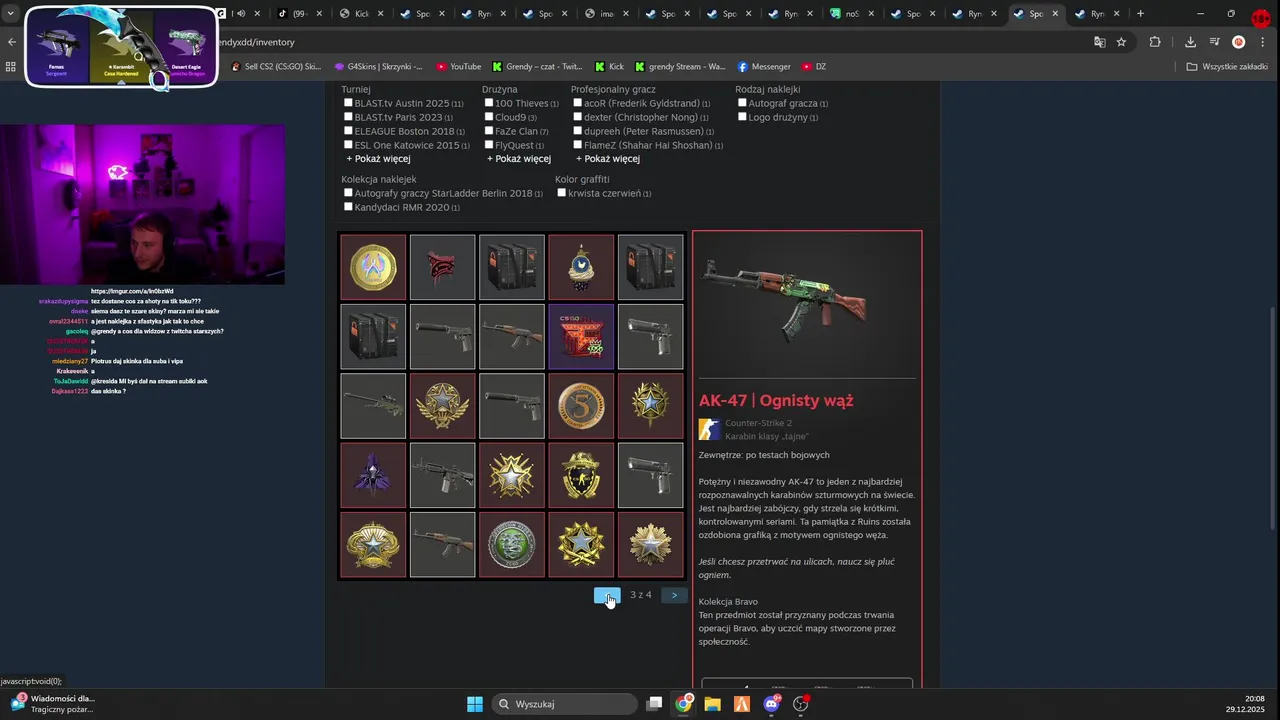This screenshot has width=1280, height=720.
Task: Tick the 100 Thieves team checkbox
Action: pyautogui.click(x=489, y=103)
